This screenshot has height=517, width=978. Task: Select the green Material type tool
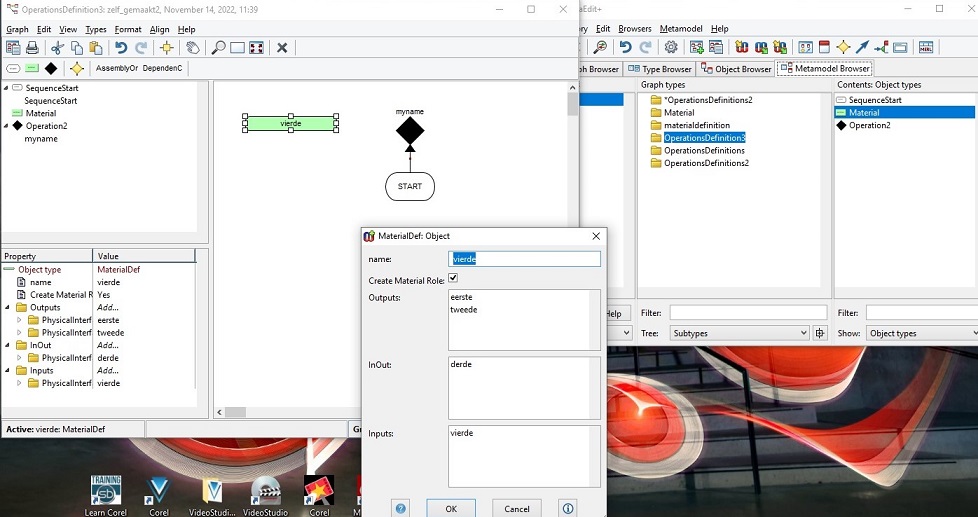click(32, 69)
